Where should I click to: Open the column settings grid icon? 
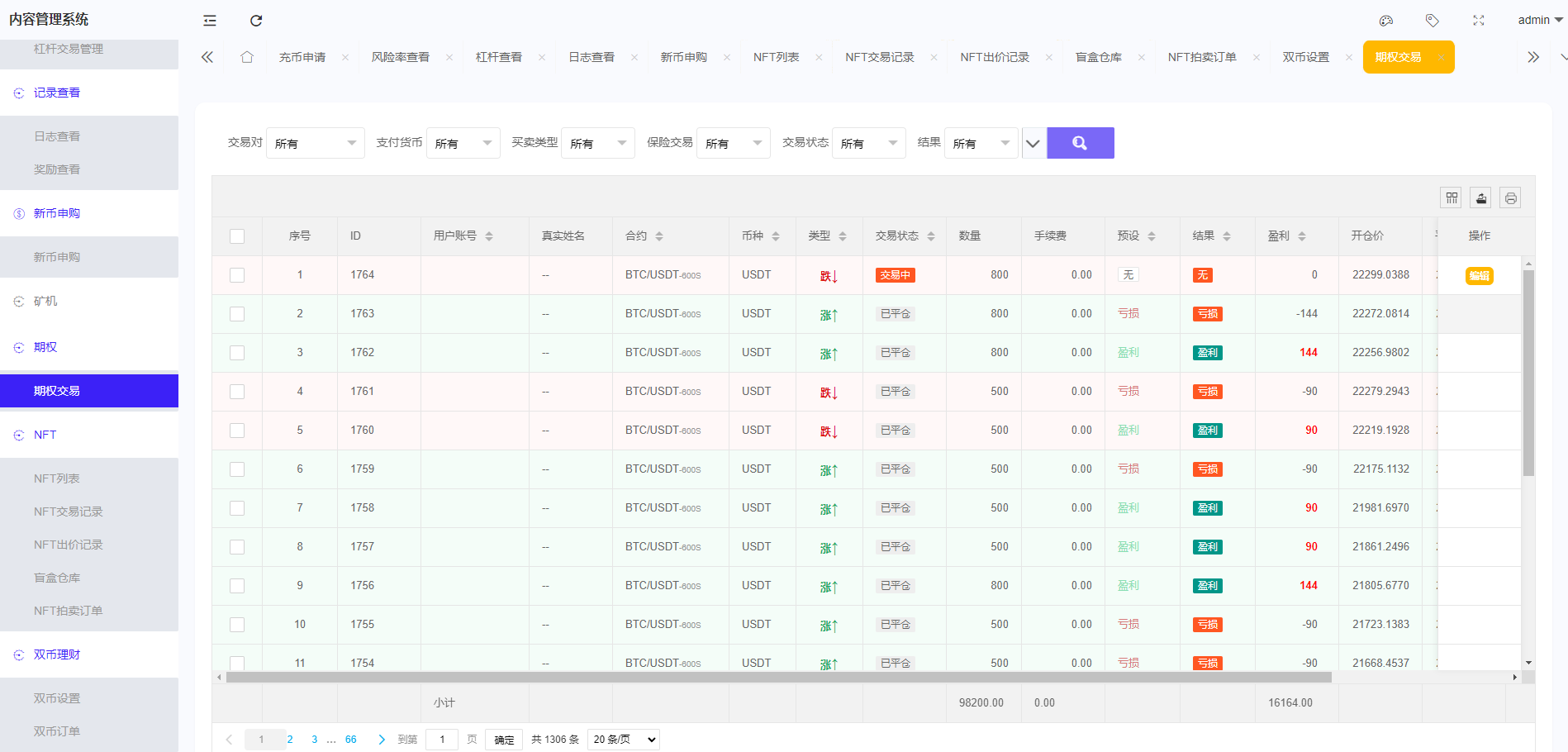[x=1452, y=198]
